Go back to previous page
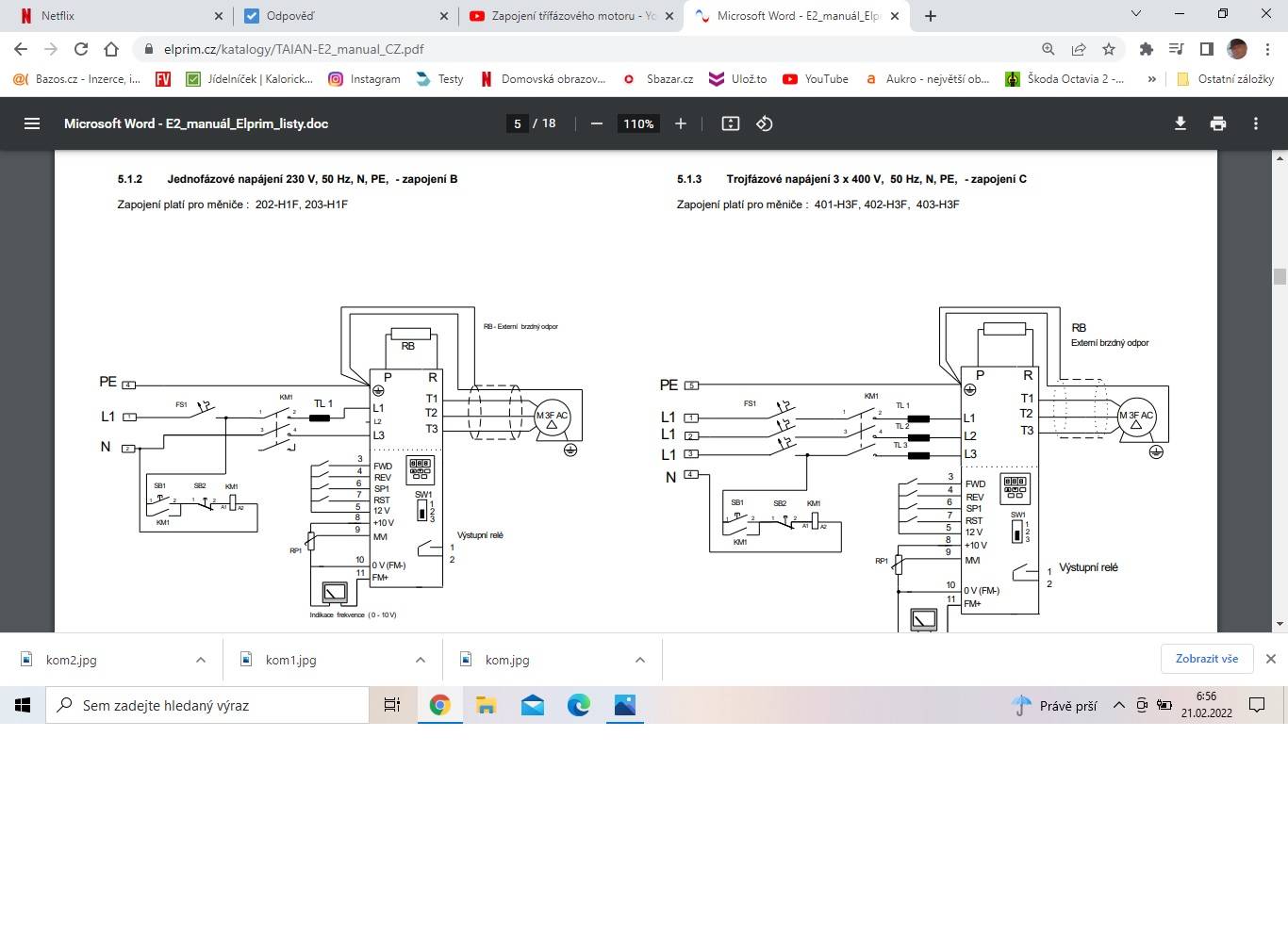1288x950 pixels. coord(21,49)
